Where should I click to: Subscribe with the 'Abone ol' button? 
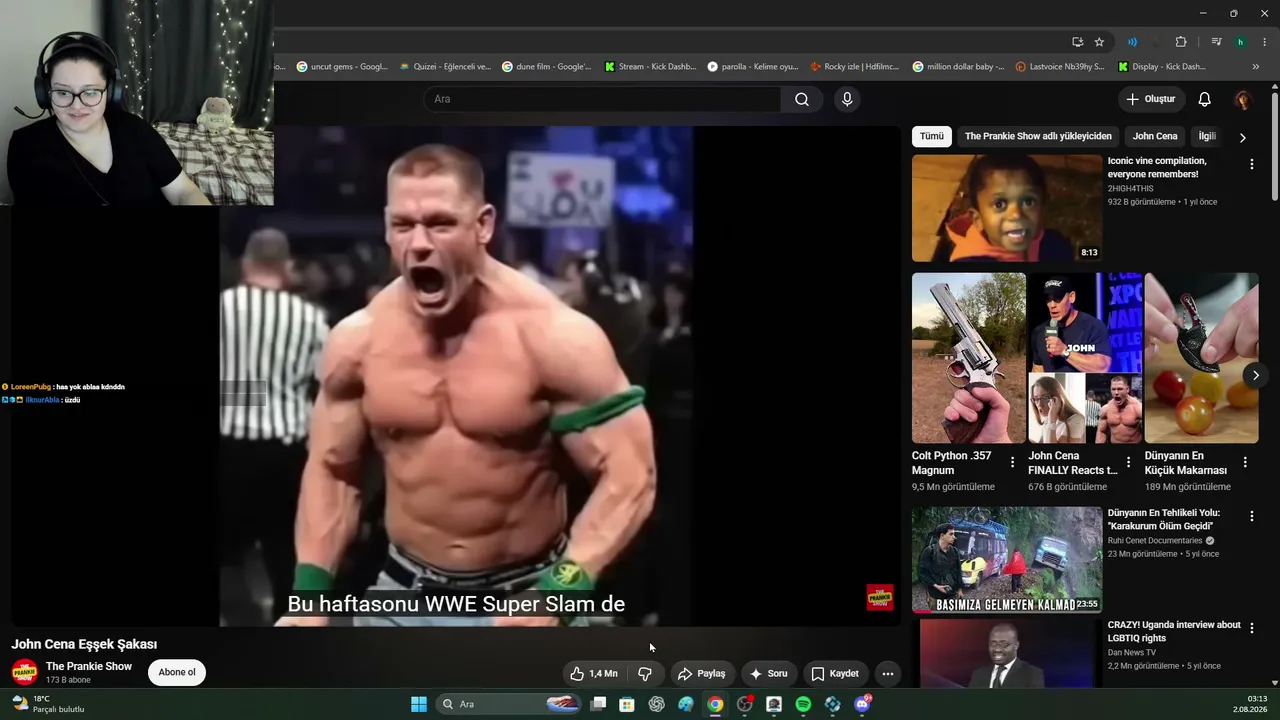click(x=177, y=672)
